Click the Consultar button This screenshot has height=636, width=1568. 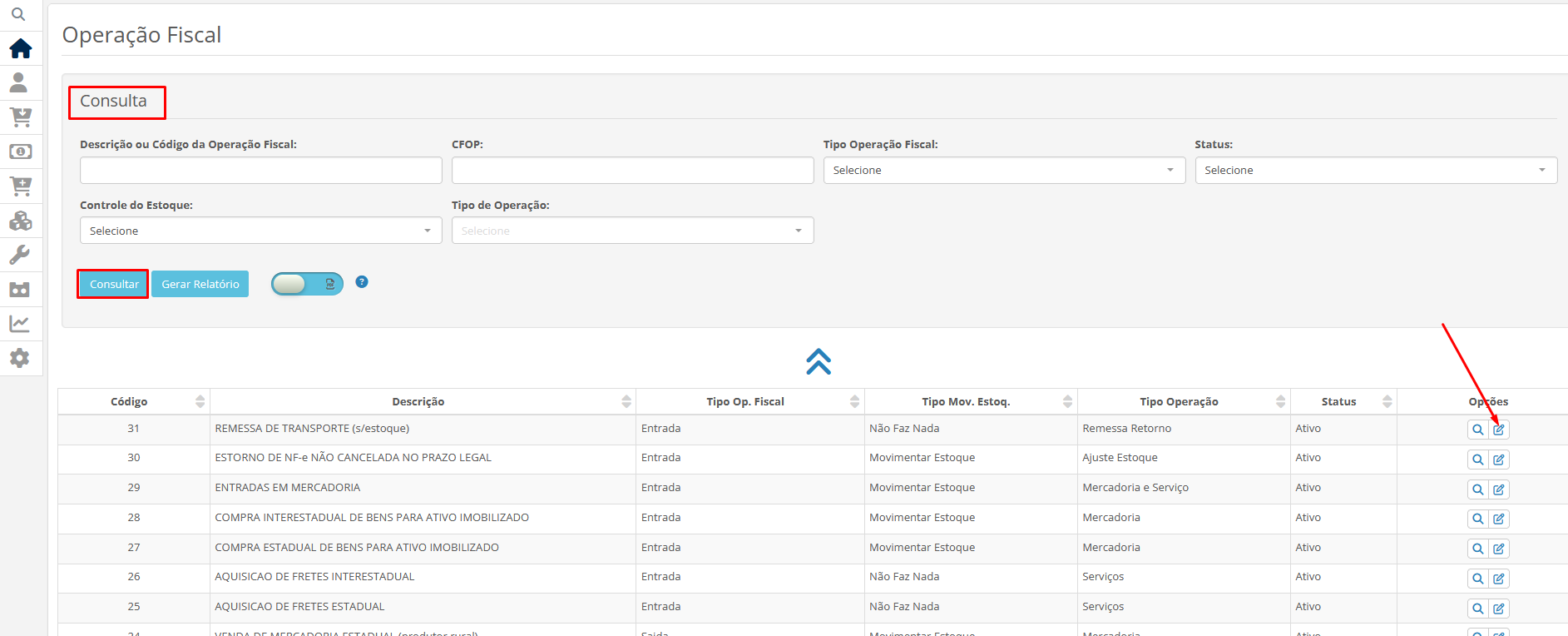pos(114,284)
